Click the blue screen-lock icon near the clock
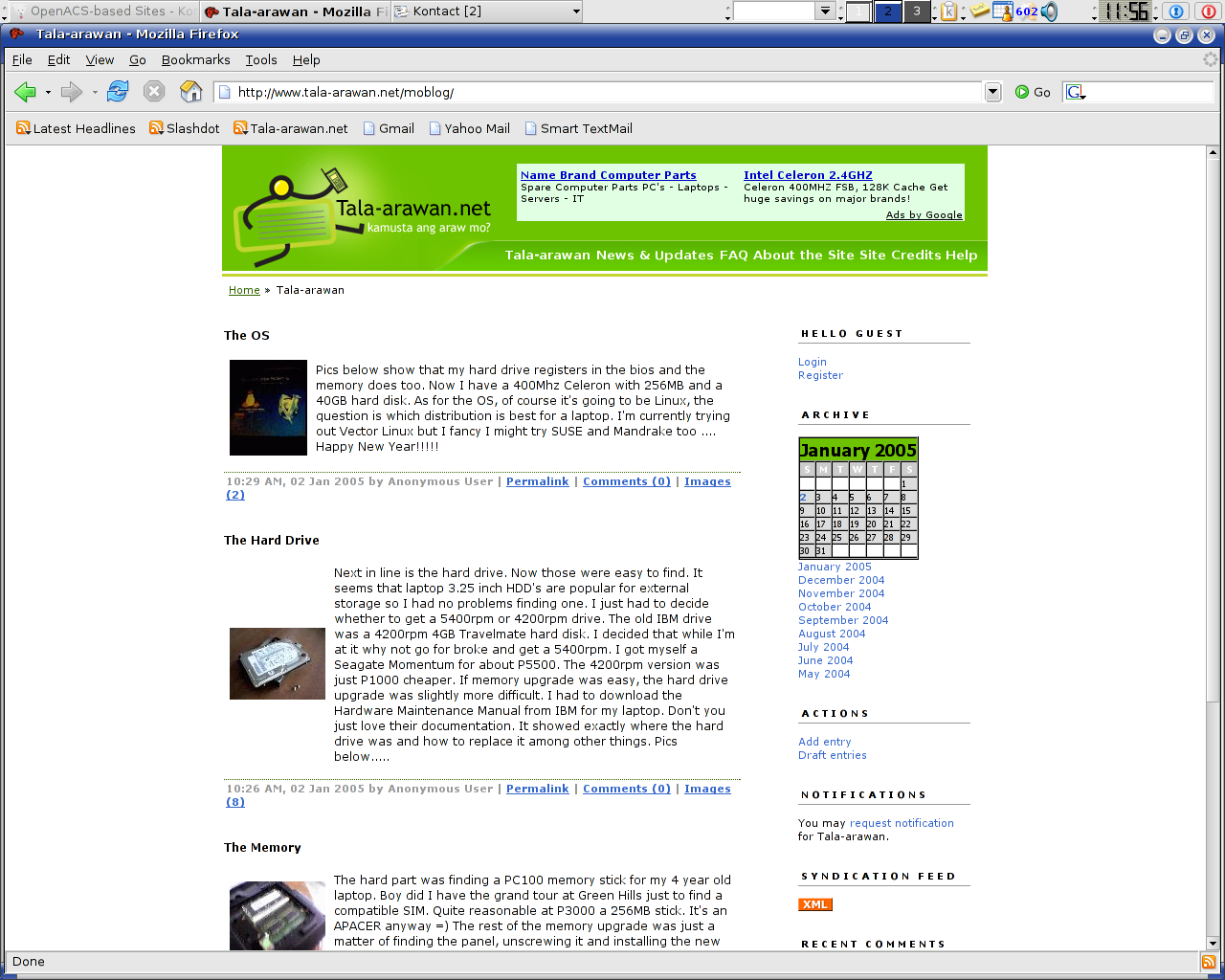 [x=1176, y=11]
